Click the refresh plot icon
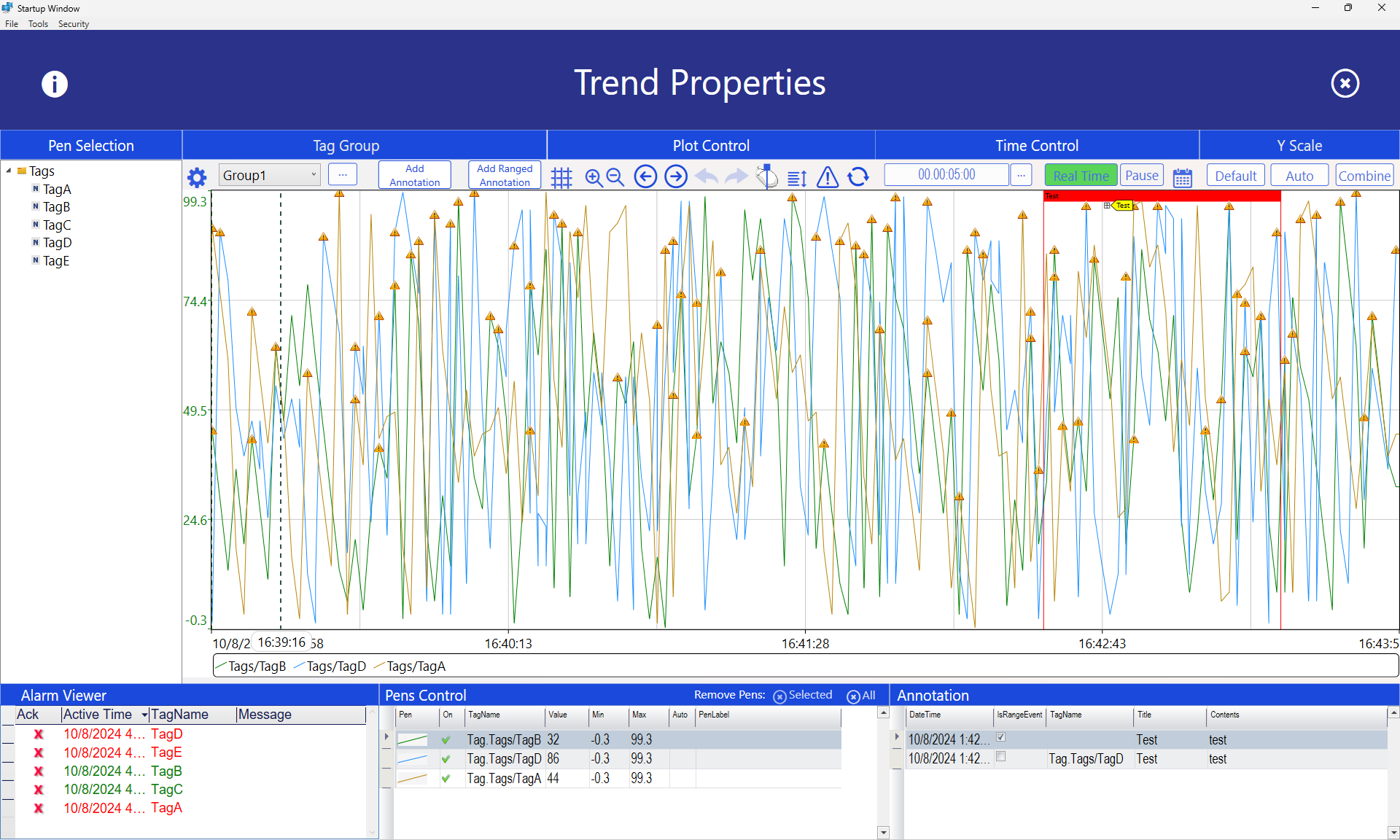The image size is (1400, 840). [x=858, y=176]
